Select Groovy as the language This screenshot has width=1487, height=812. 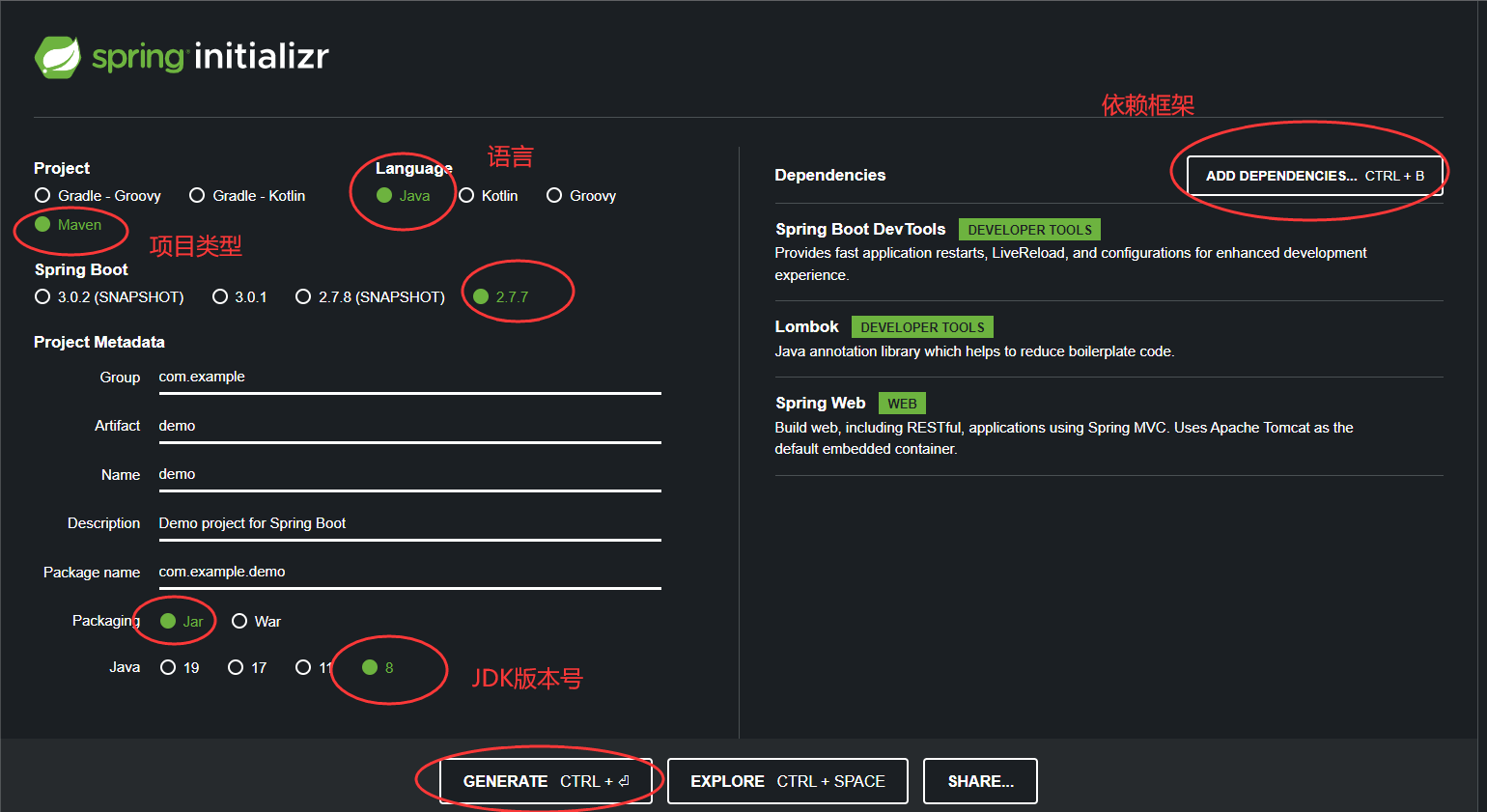coord(581,196)
